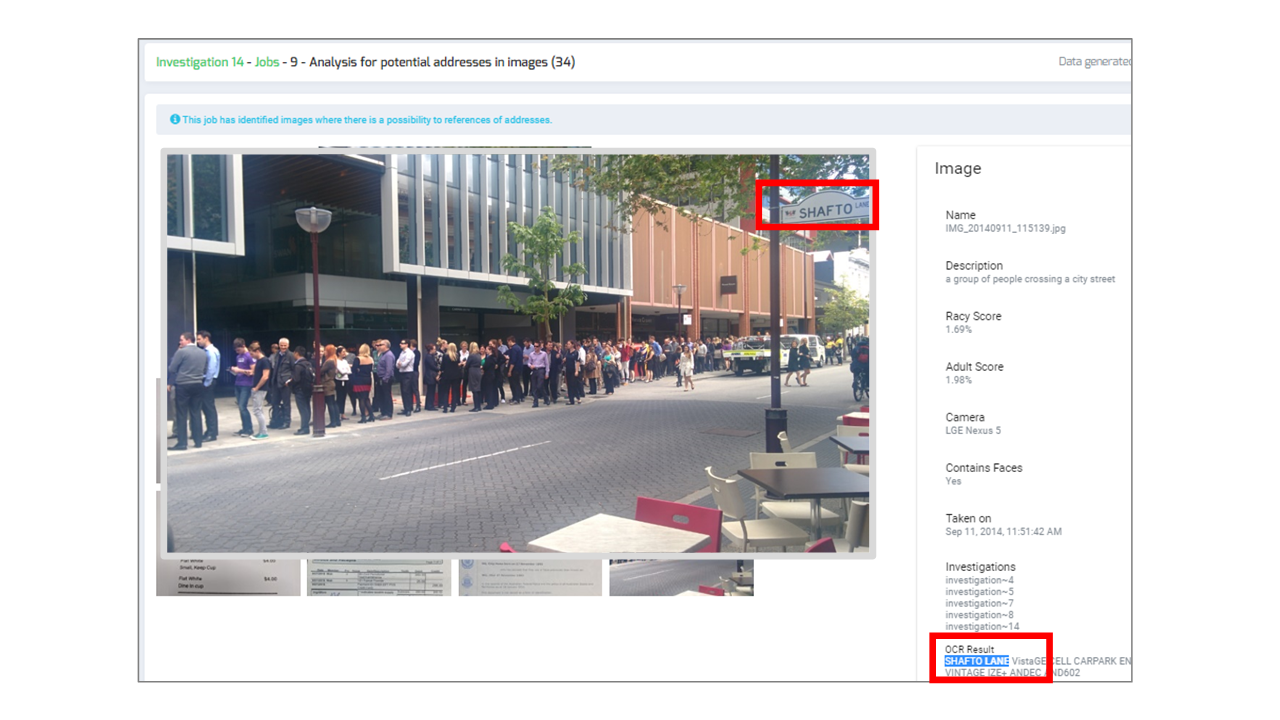This screenshot has height=720, width=1280.
Task: Open the Investigation 14 breadcrumb link
Action: (x=200, y=62)
